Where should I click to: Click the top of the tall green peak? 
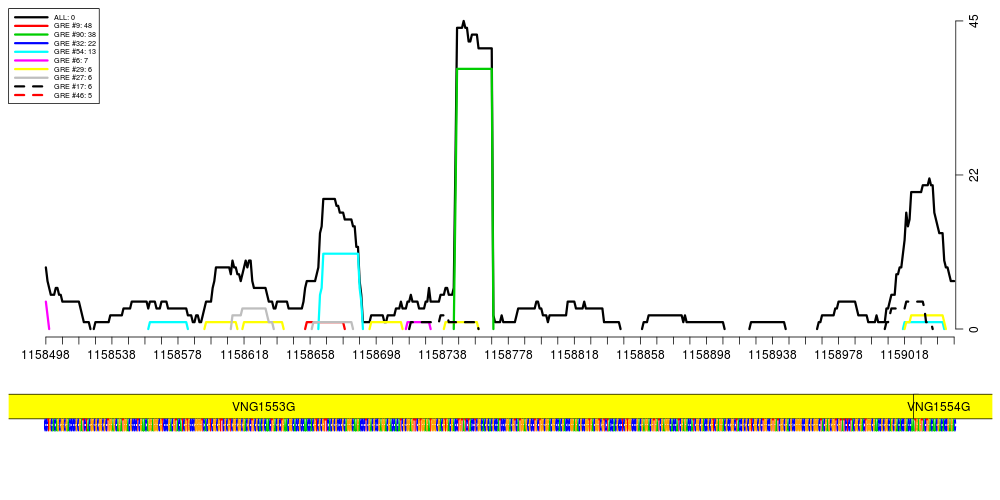pos(474,68)
